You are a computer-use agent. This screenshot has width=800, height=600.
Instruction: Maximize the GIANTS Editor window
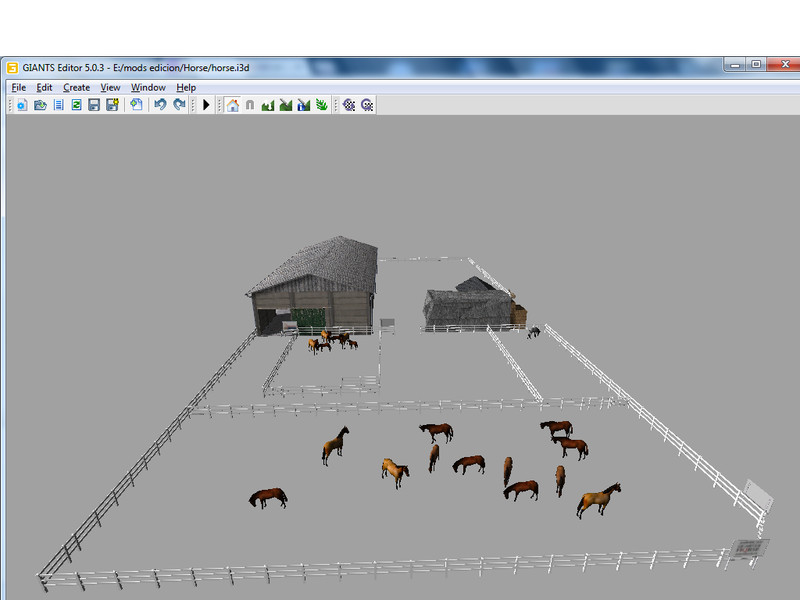click(756, 65)
